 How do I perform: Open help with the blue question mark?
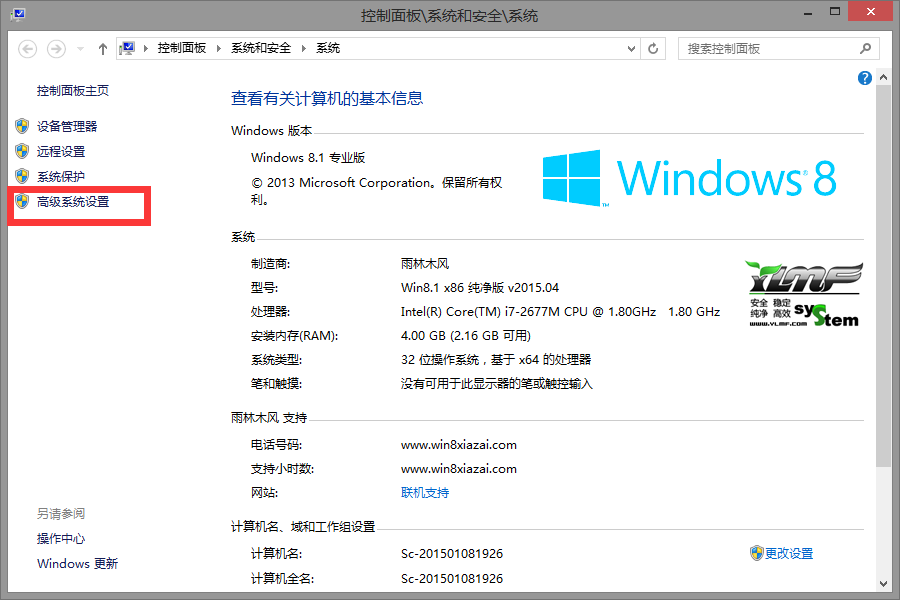coord(864,78)
